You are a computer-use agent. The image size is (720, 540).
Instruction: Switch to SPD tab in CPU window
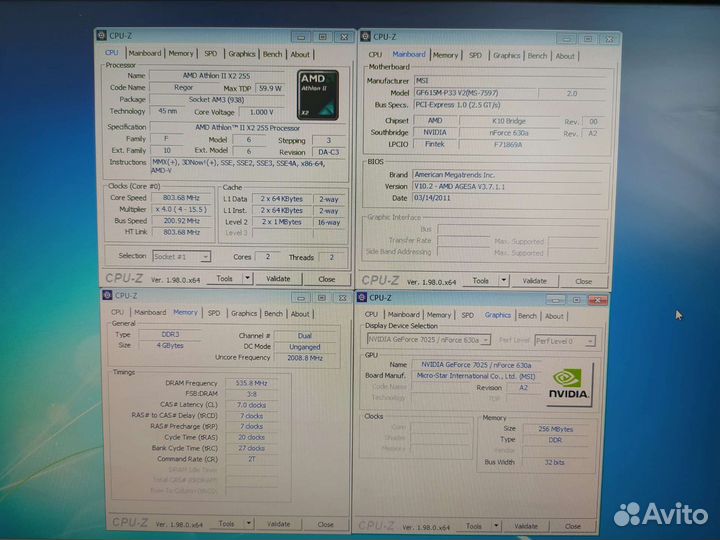coord(211,54)
